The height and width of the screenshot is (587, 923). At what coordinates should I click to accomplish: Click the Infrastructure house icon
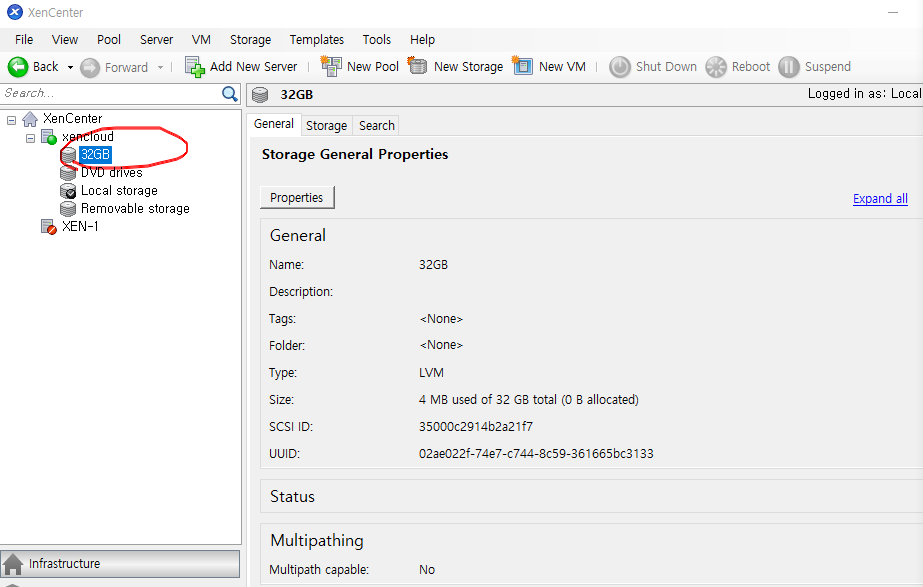pos(13,565)
